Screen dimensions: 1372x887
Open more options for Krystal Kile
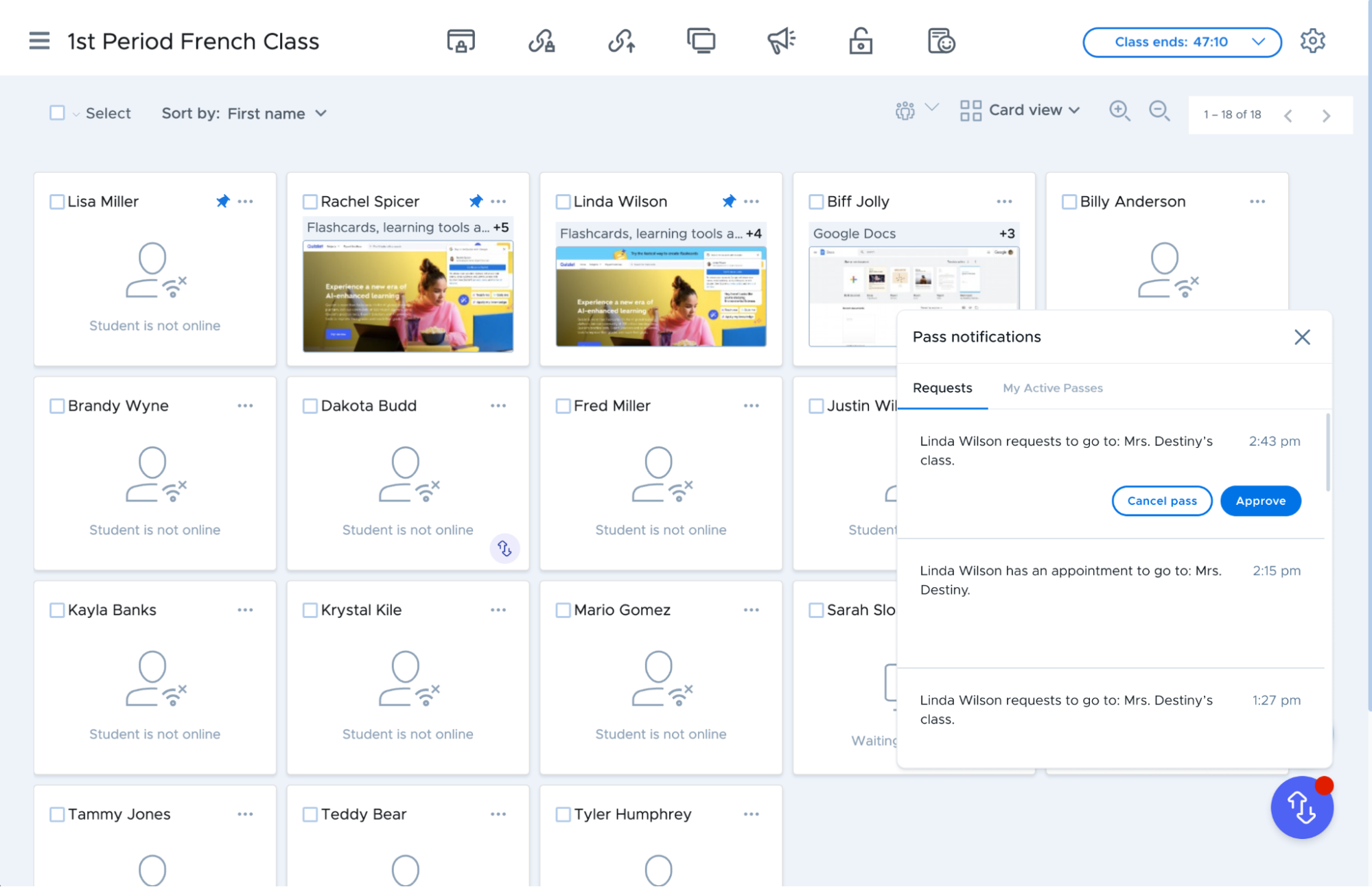(498, 610)
